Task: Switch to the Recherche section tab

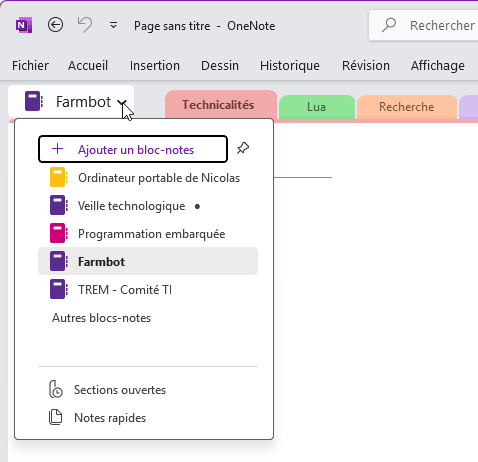Action: [x=407, y=107]
